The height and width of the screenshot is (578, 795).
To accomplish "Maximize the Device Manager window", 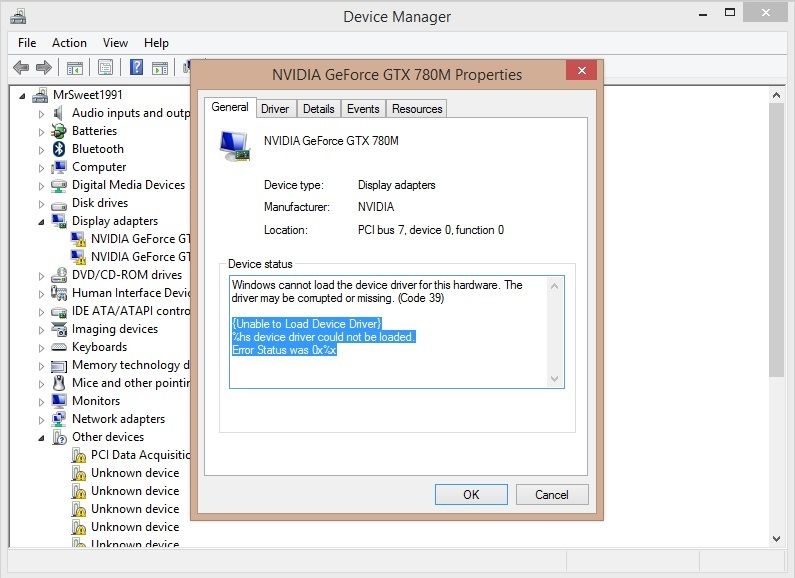I will (x=730, y=13).
